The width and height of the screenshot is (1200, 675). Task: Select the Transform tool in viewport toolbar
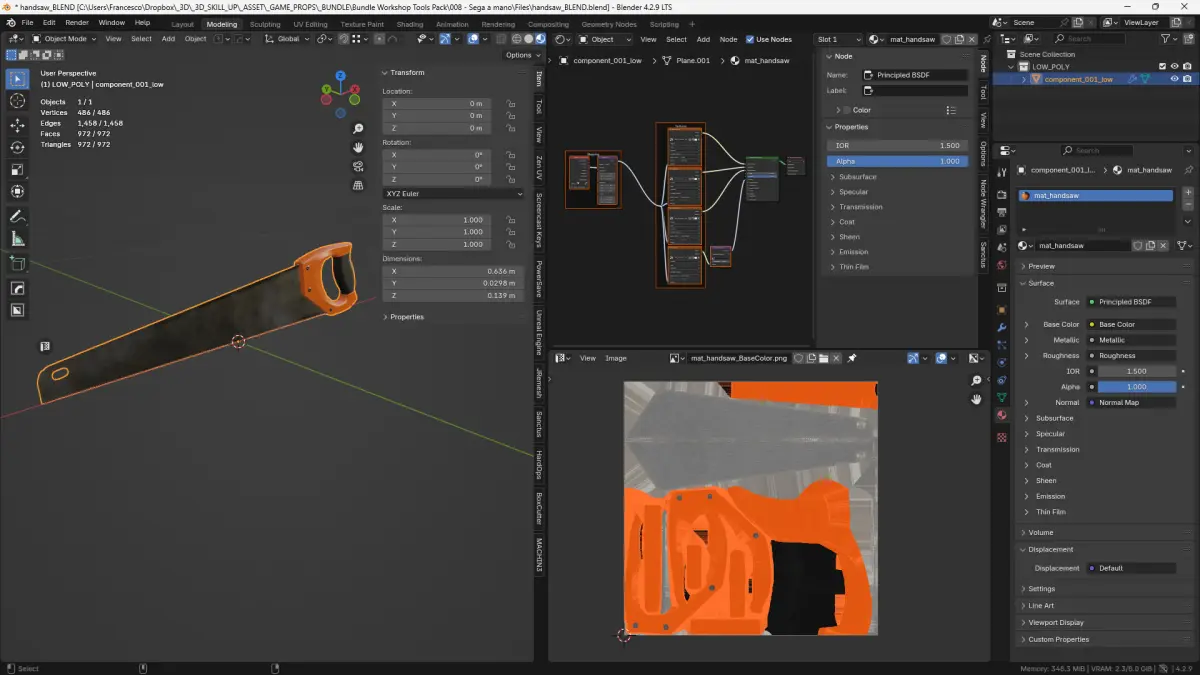pos(17,192)
